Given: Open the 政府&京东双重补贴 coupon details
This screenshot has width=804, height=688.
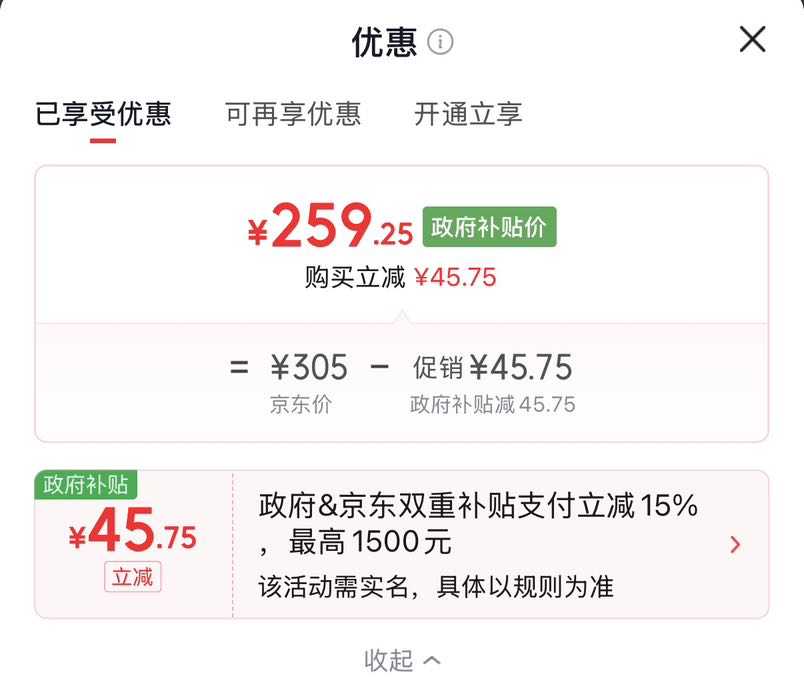Looking at the screenshot, I should pos(478,523).
